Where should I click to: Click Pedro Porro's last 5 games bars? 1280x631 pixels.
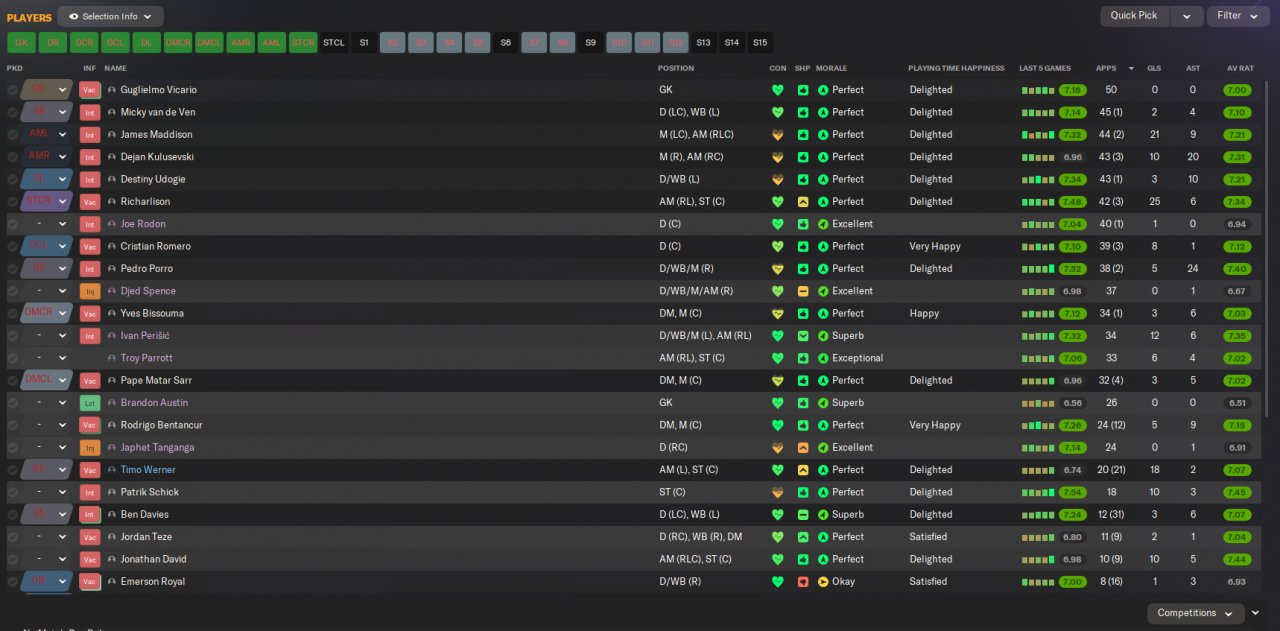tap(1037, 269)
